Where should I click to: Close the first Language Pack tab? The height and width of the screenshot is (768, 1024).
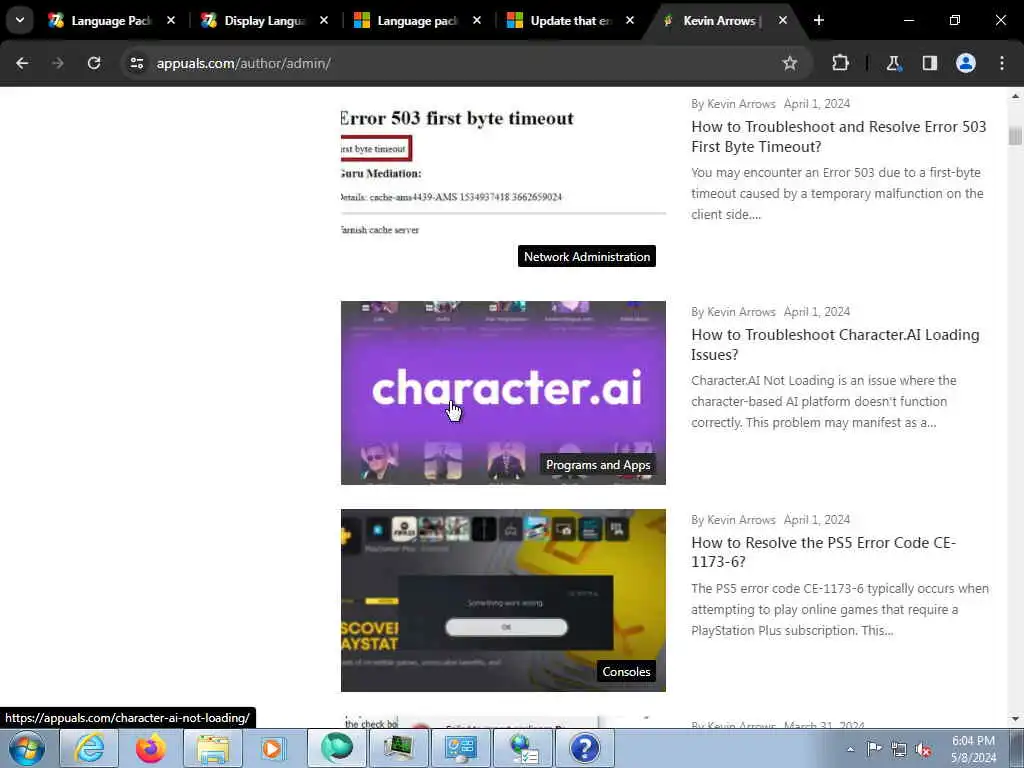pos(171,21)
